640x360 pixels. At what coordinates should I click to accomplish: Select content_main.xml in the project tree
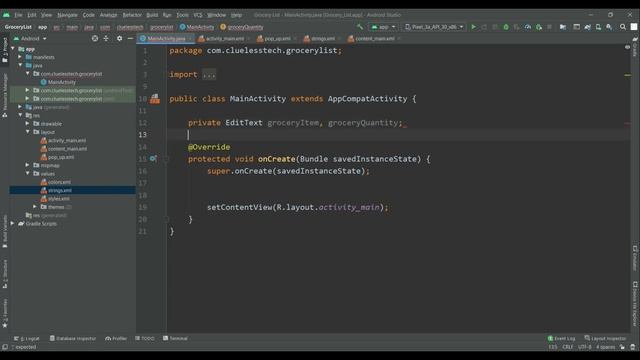point(67,149)
